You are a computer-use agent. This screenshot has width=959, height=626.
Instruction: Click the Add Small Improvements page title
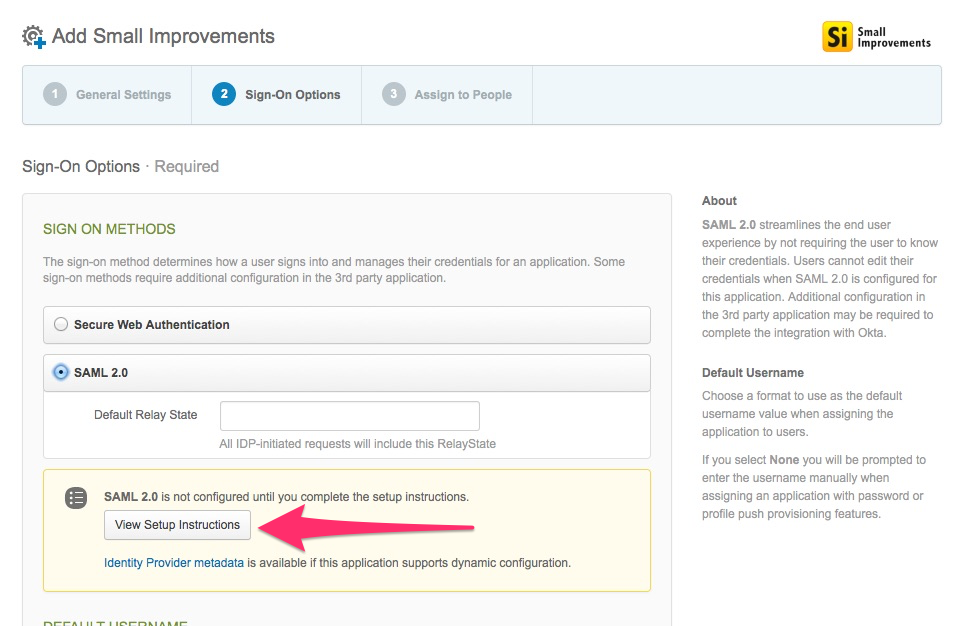[x=163, y=37]
